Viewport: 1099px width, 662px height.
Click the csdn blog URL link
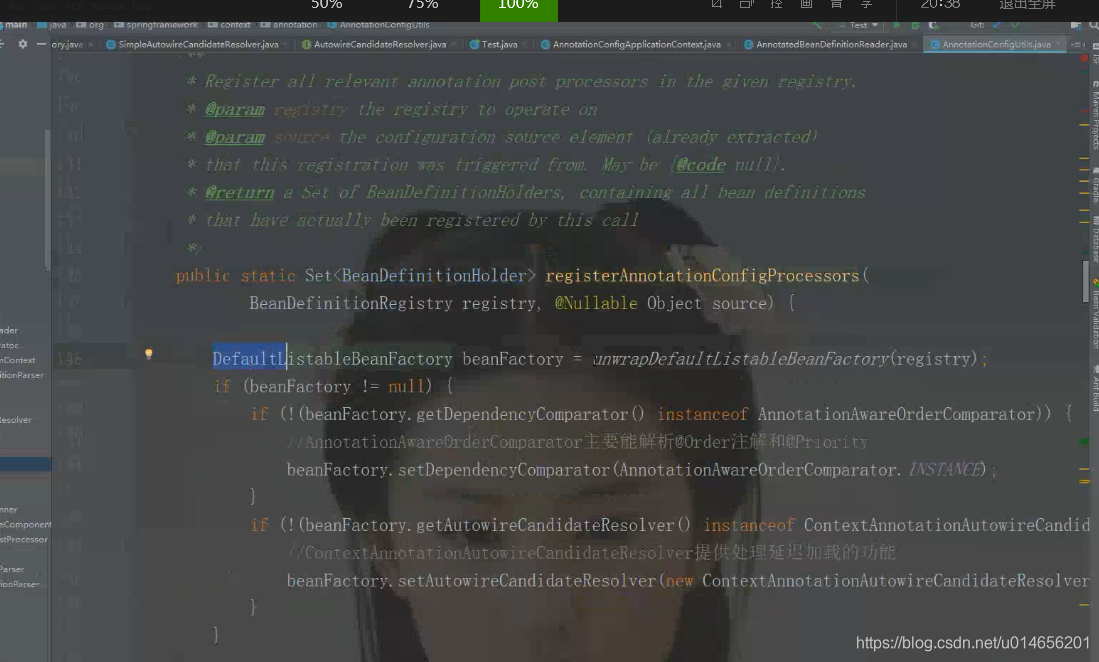(x=973, y=643)
